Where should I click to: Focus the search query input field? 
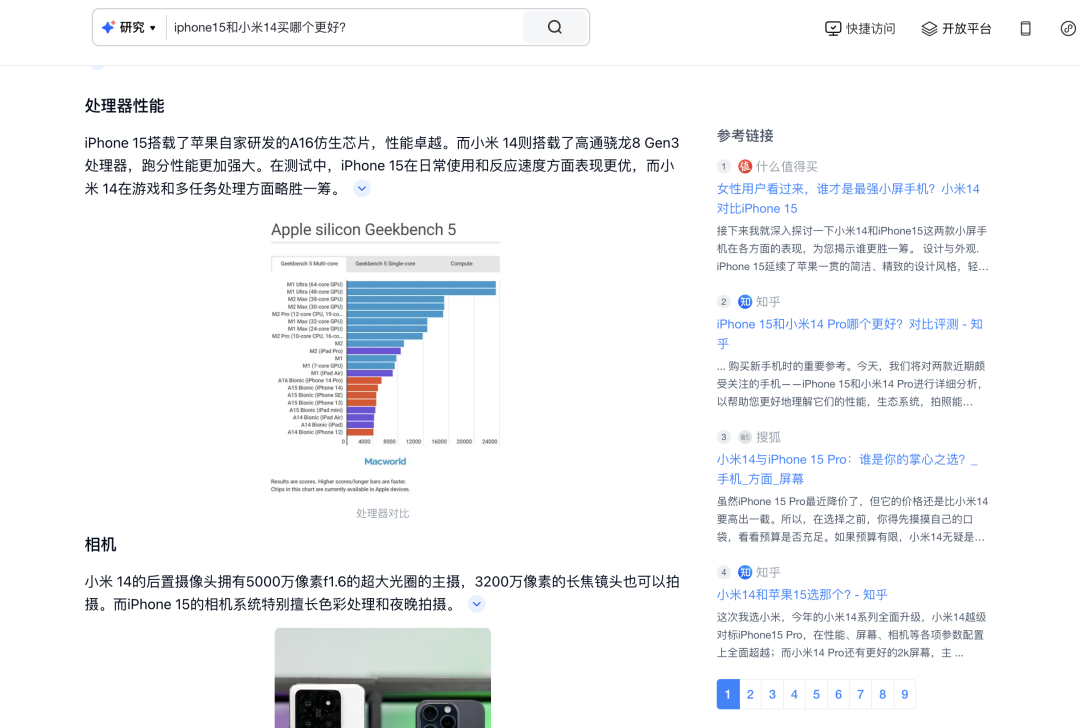344,28
